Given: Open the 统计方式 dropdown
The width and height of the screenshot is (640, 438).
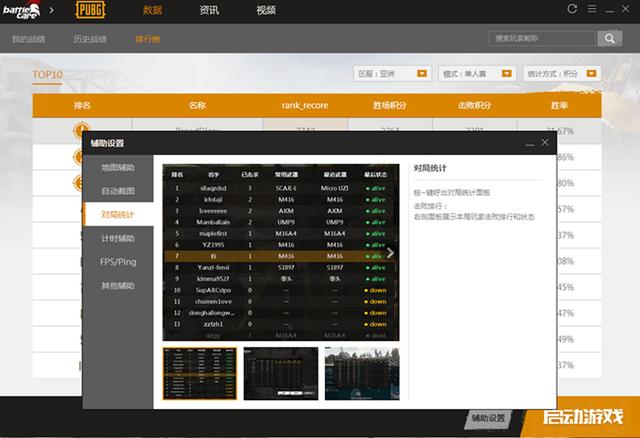Looking at the screenshot, I should coord(594,74).
